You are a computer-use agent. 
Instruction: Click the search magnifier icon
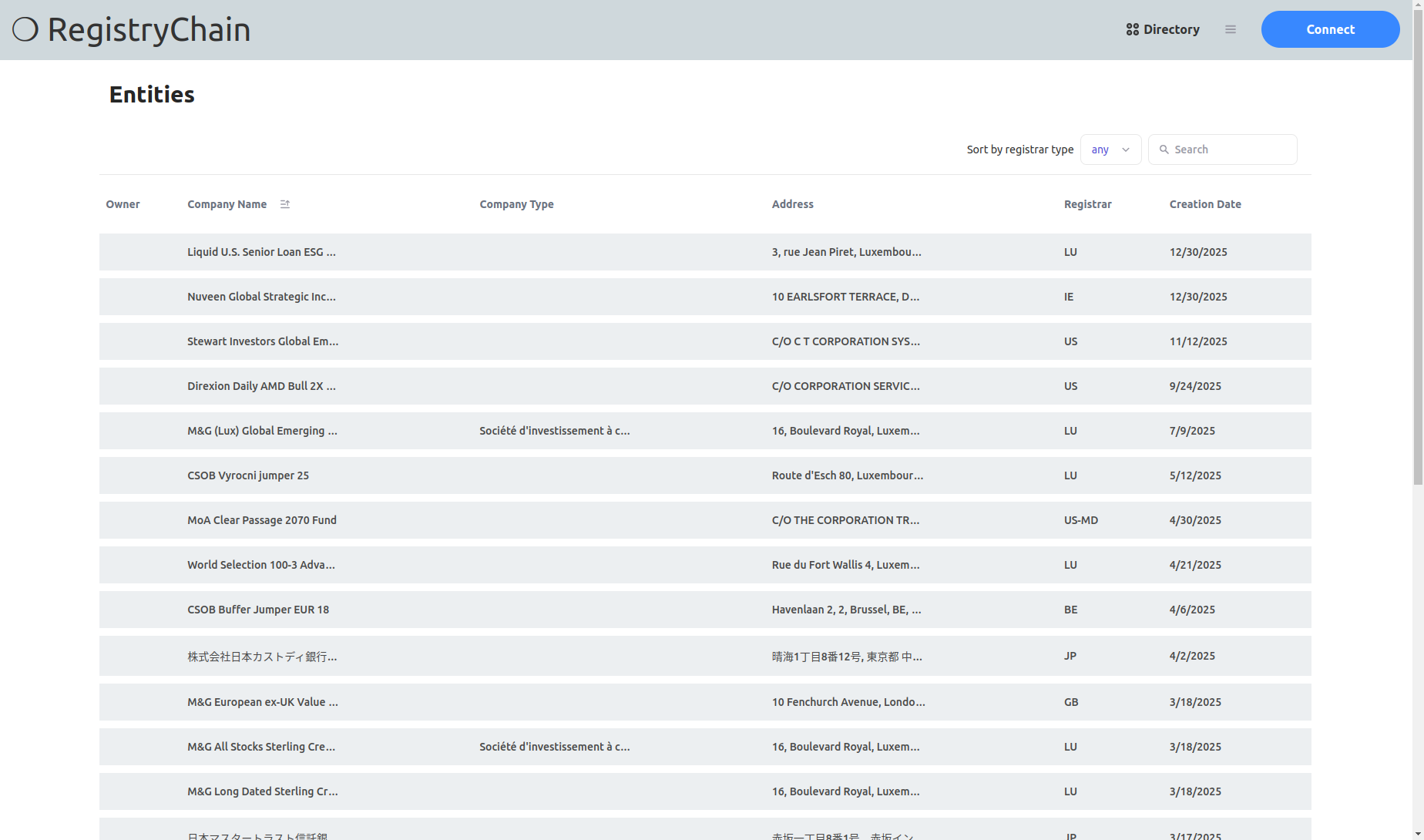1164,150
